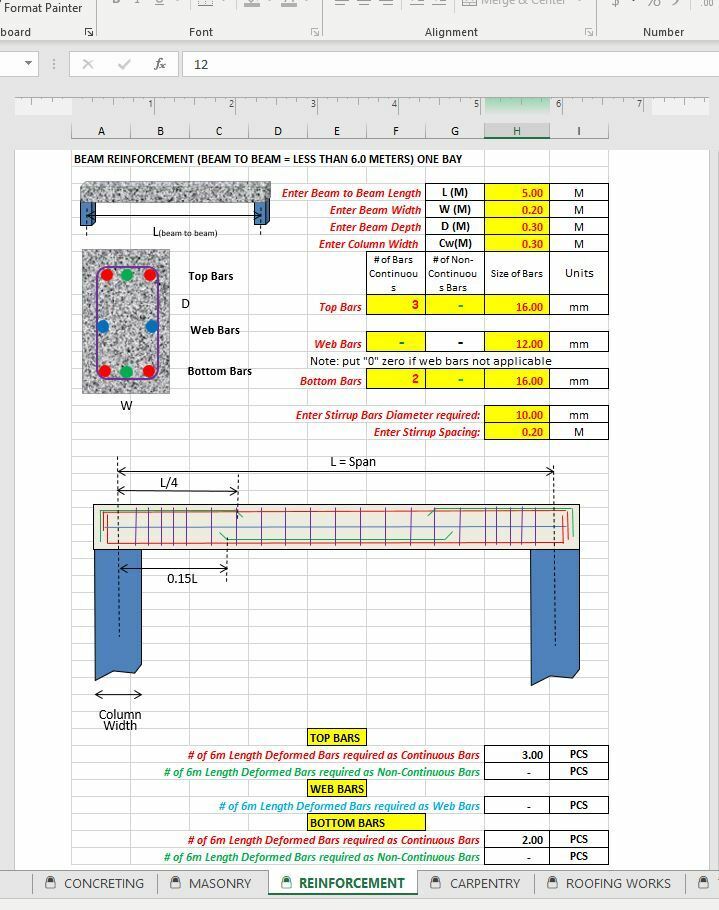719x910 pixels.
Task: Open the Alignment settings dialog launcher
Action: click(x=588, y=32)
